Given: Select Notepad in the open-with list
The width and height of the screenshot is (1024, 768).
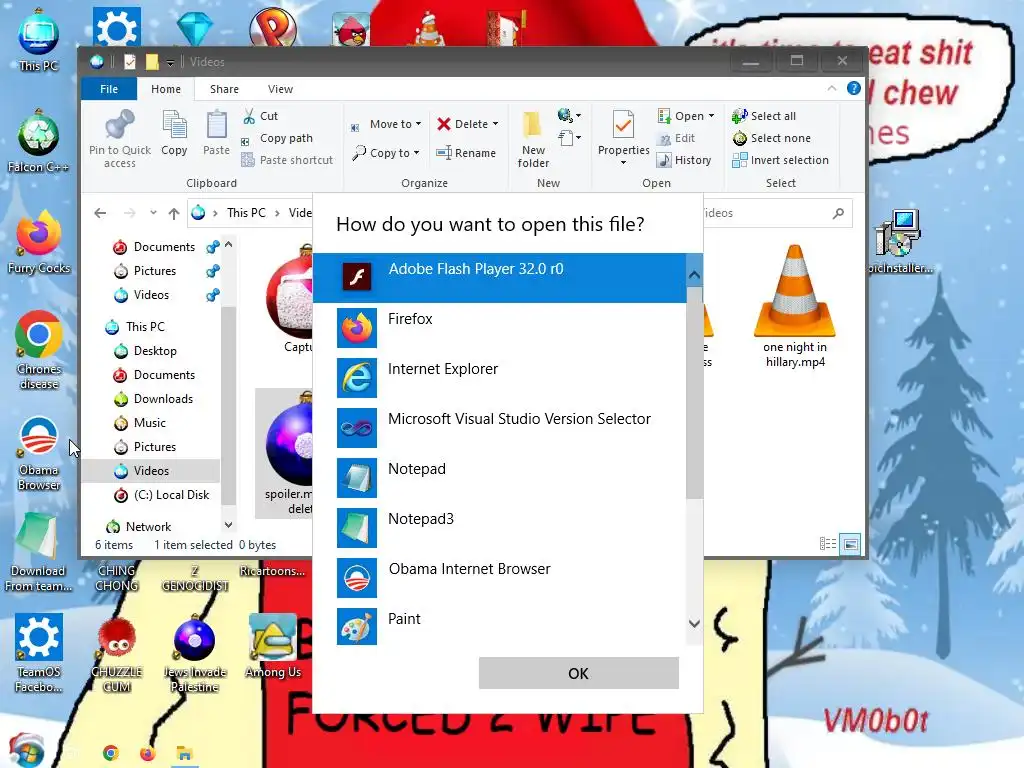Looking at the screenshot, I should tap(500, 477).
